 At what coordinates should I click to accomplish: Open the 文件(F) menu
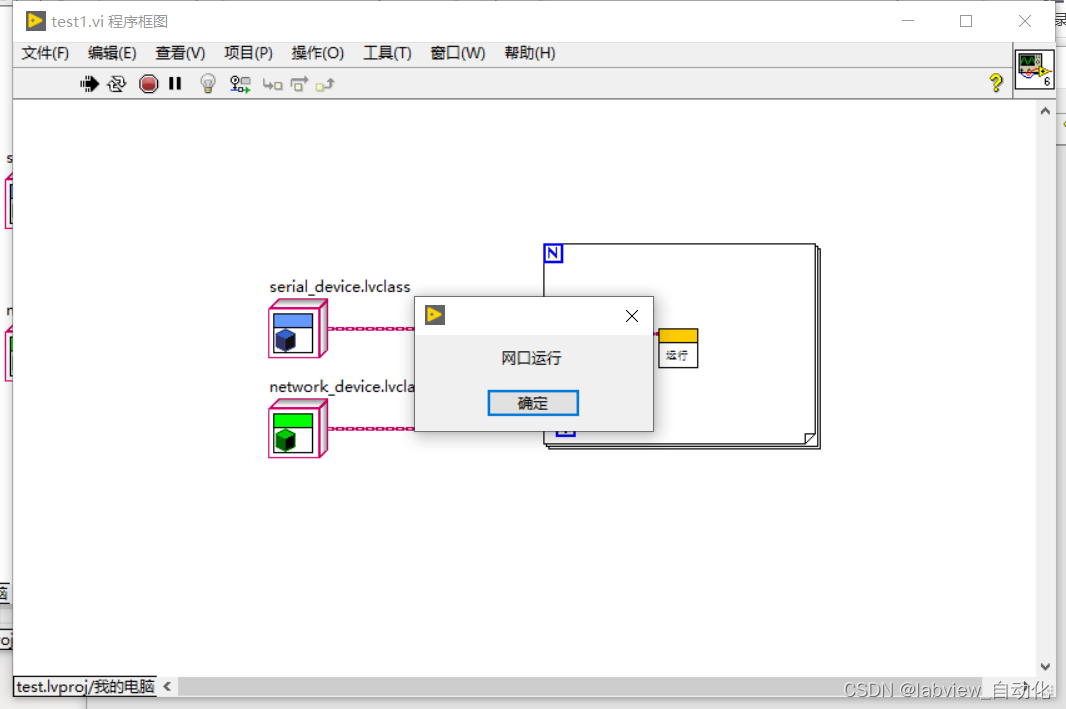click(45, 53)
